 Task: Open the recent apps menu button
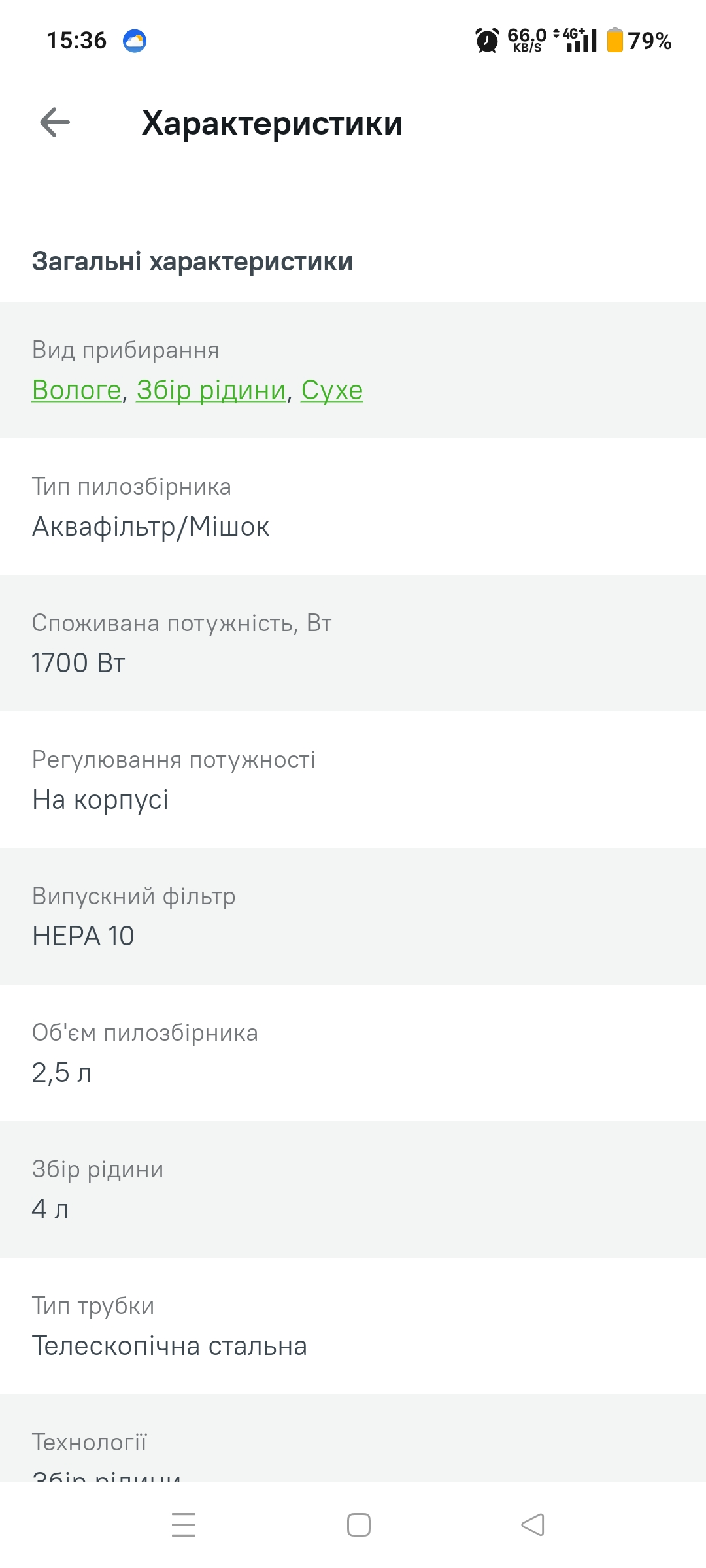184,1524
